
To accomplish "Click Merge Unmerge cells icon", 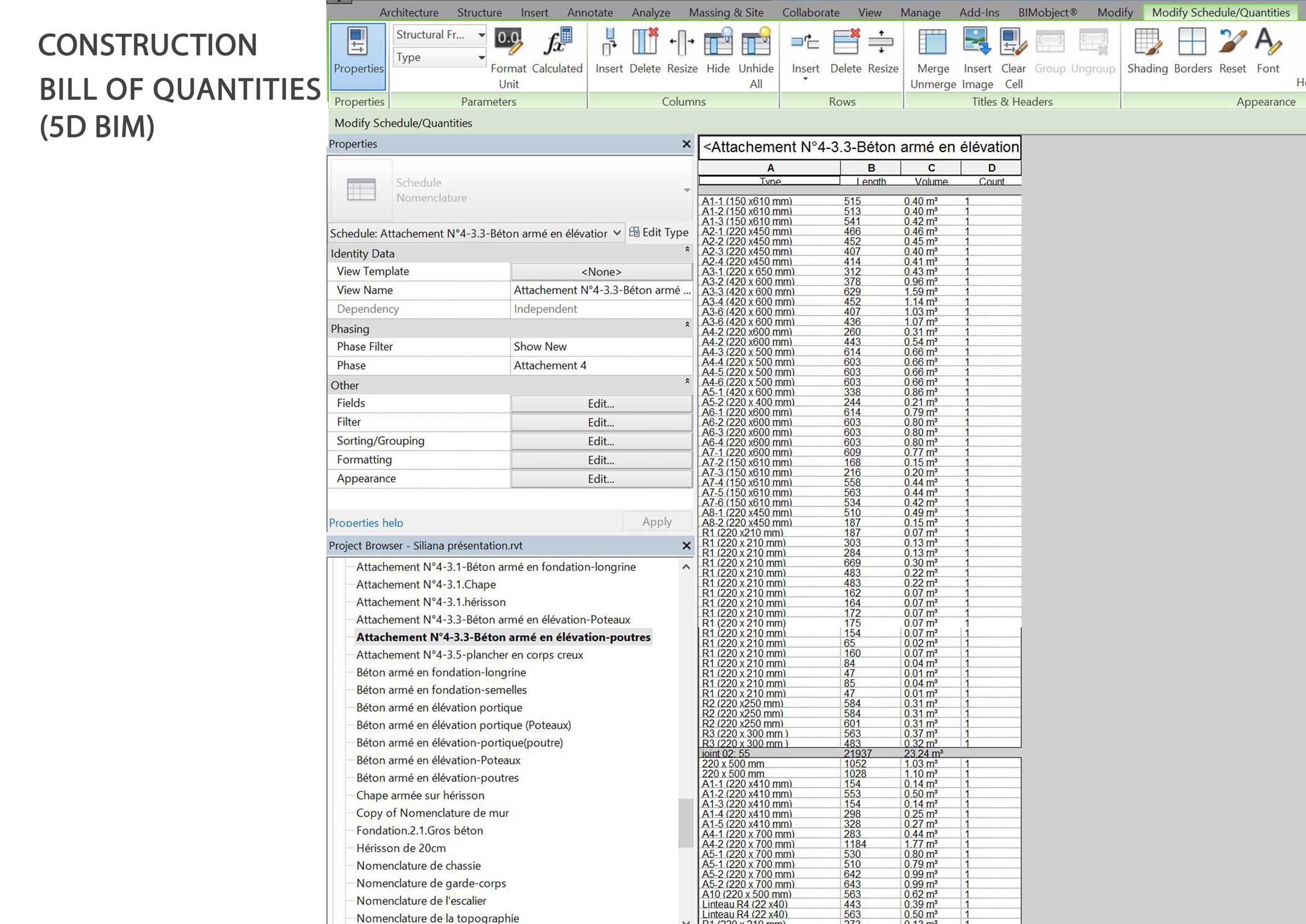I will pyautogui.click(x=933, y=58).
